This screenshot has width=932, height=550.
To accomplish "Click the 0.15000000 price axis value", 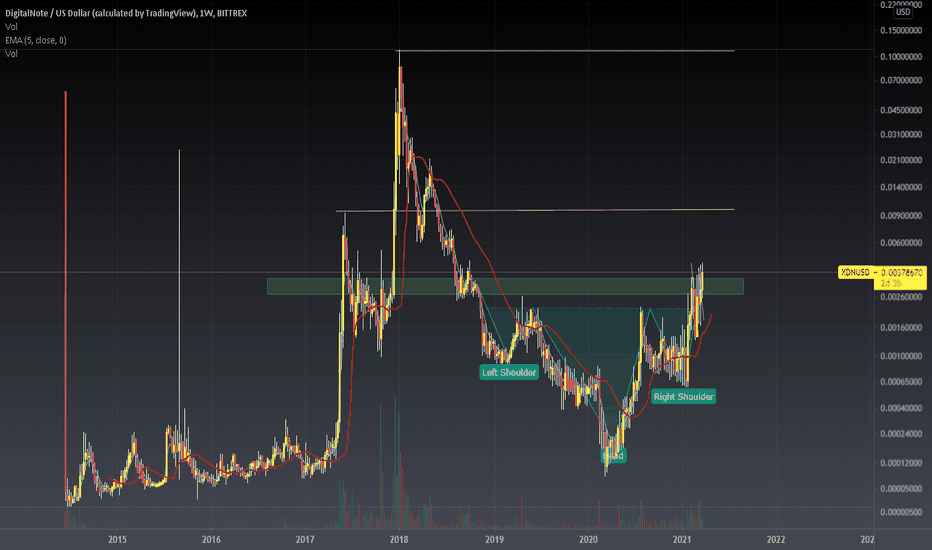I will tap(901, 30).
